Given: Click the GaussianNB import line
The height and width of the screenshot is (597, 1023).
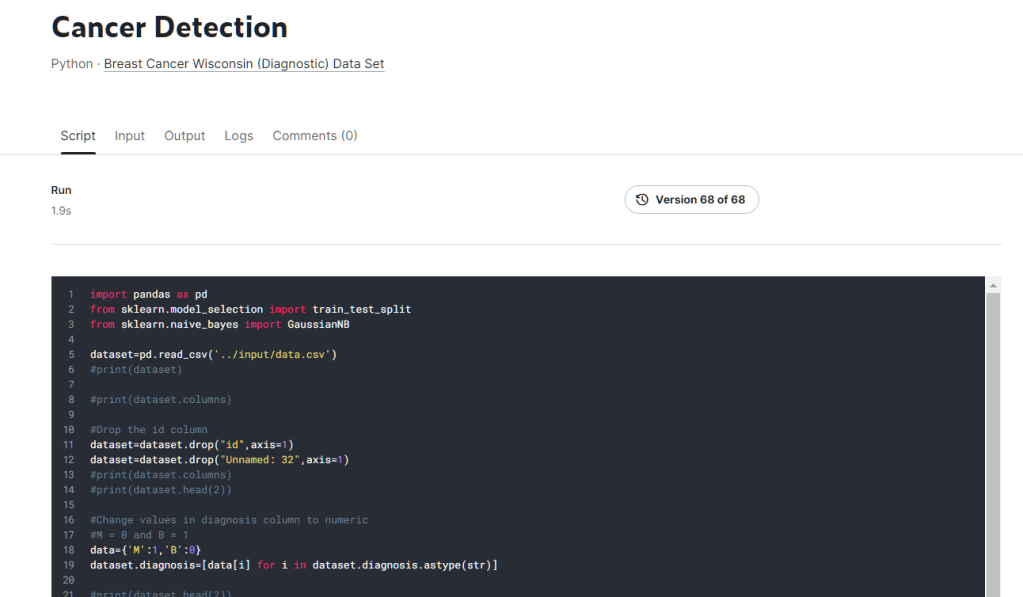Looking at the screenshot, I should (219, 325).
